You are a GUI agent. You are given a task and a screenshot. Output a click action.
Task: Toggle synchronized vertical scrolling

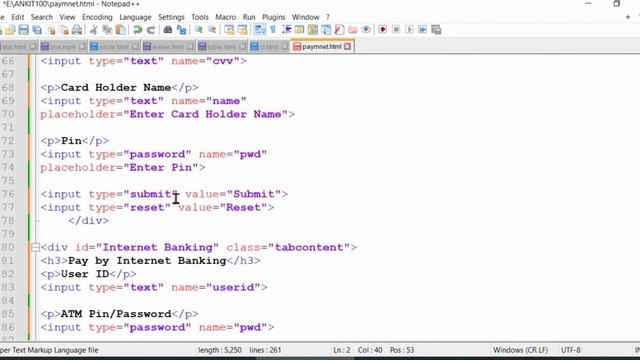click(229, 30)
